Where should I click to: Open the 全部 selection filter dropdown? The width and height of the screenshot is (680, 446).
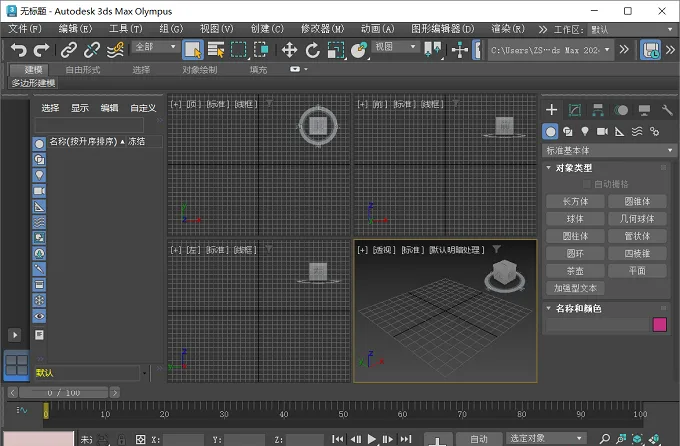[156, 47]
